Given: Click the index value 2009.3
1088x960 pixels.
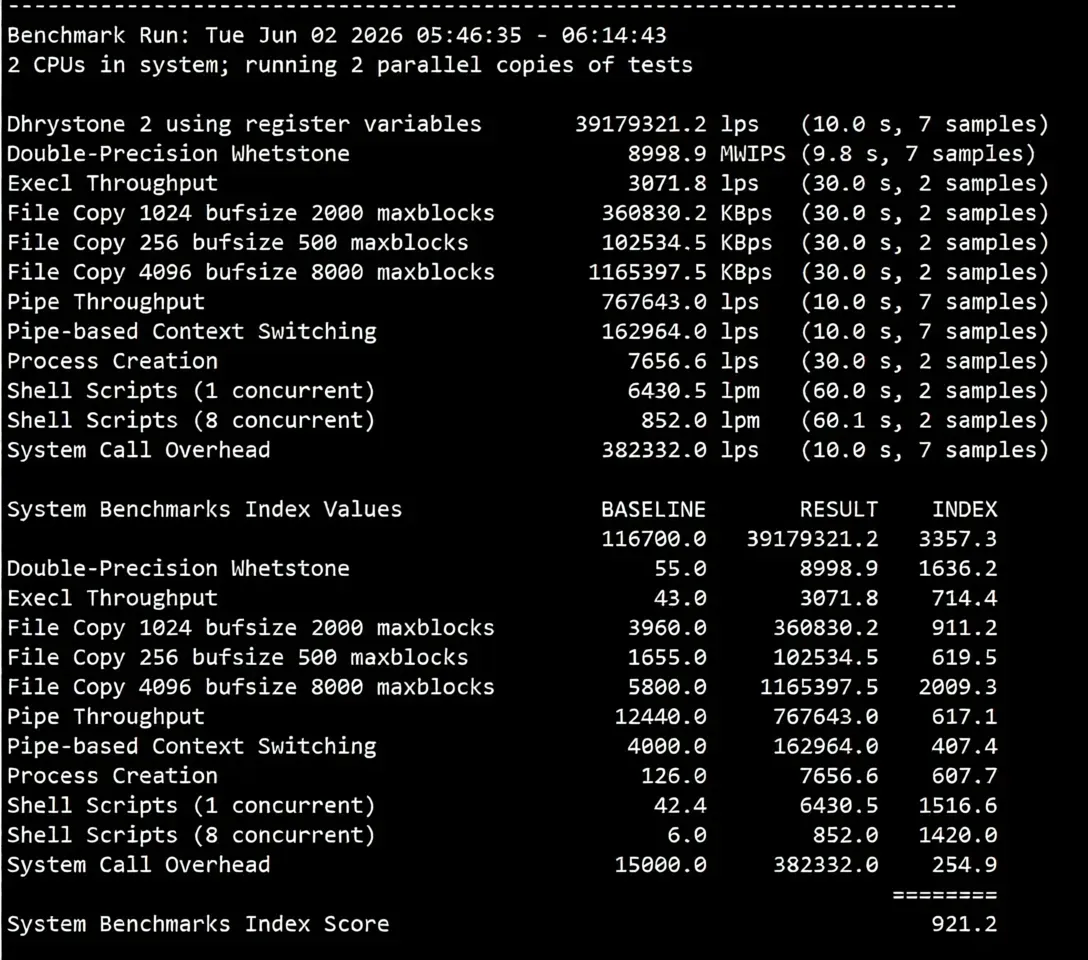Looking at the screenshot, I should point(958,687).
